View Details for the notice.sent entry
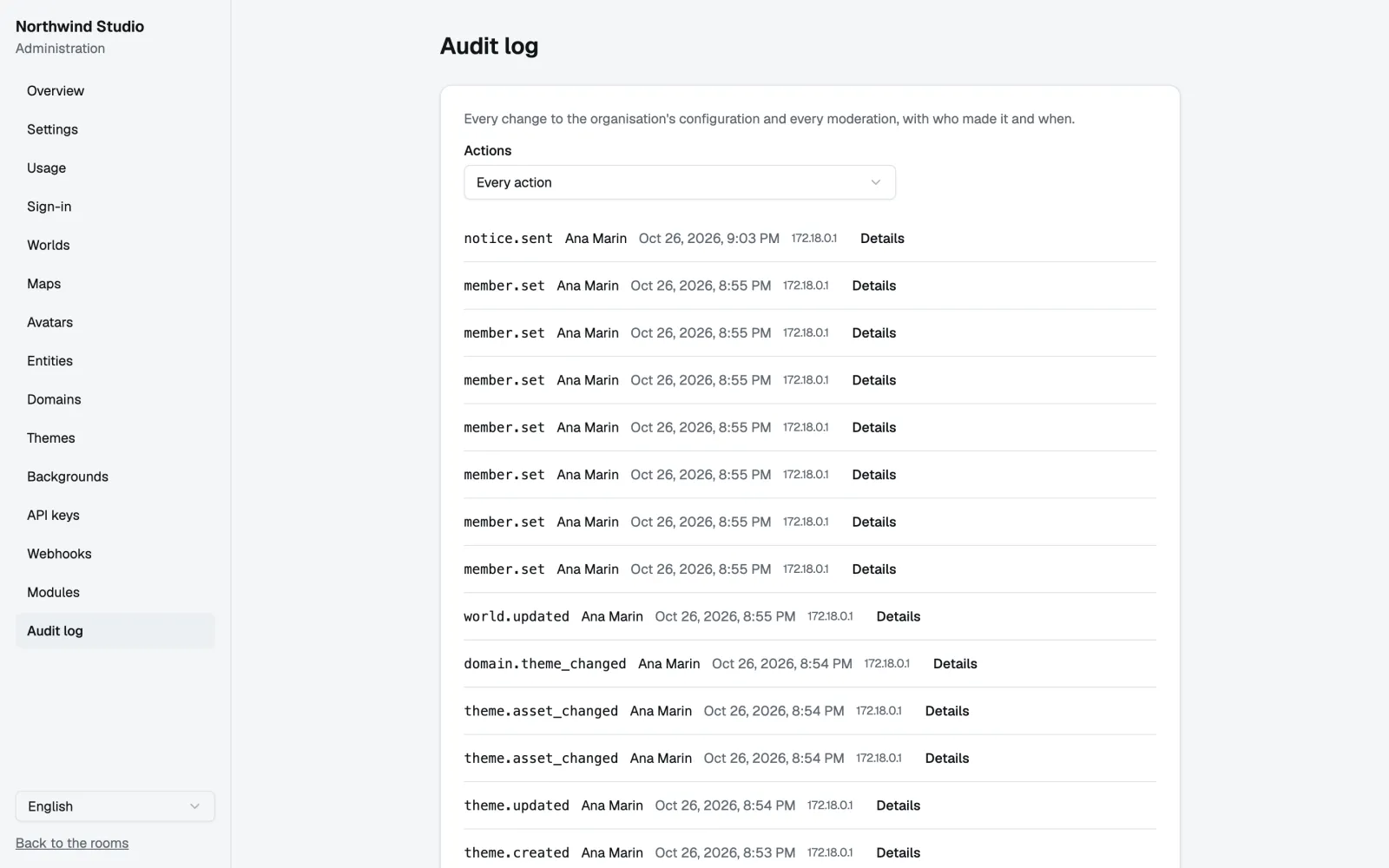The height and width of the screenshot is (868, 1389). coord(882,239)
